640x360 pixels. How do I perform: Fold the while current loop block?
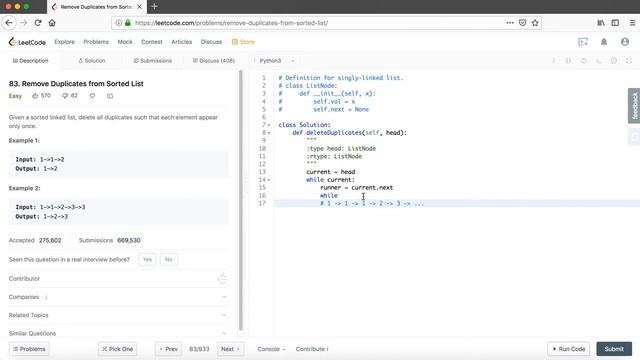coord(269,180)
